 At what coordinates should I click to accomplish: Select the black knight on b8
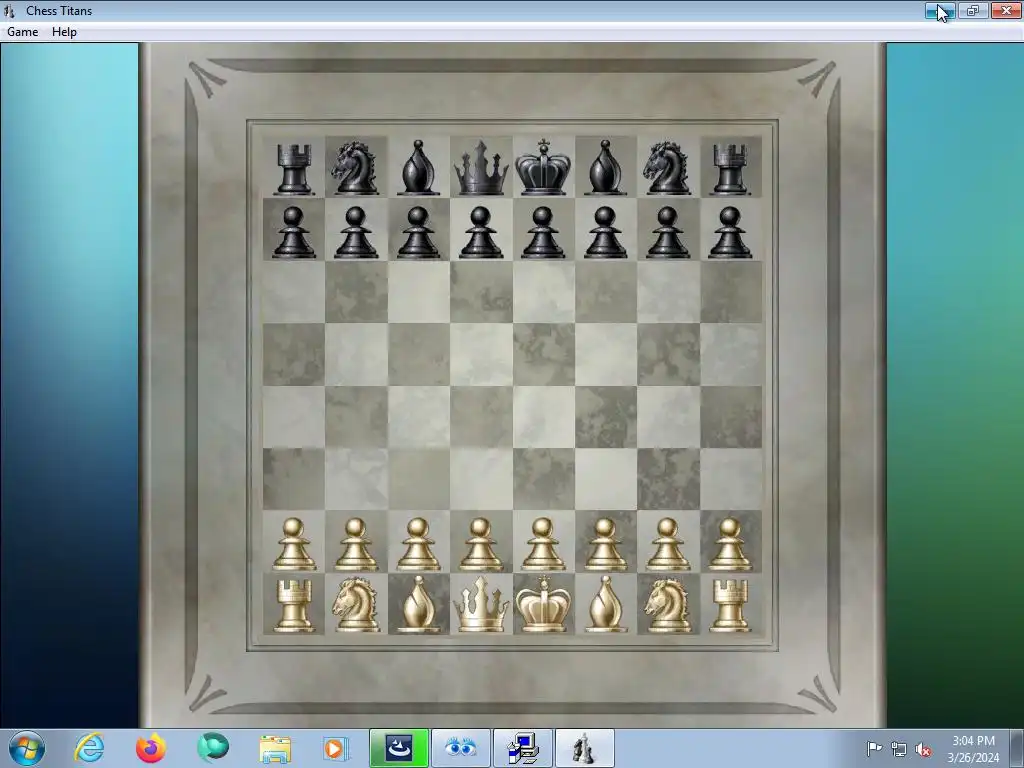coord(355,168)
